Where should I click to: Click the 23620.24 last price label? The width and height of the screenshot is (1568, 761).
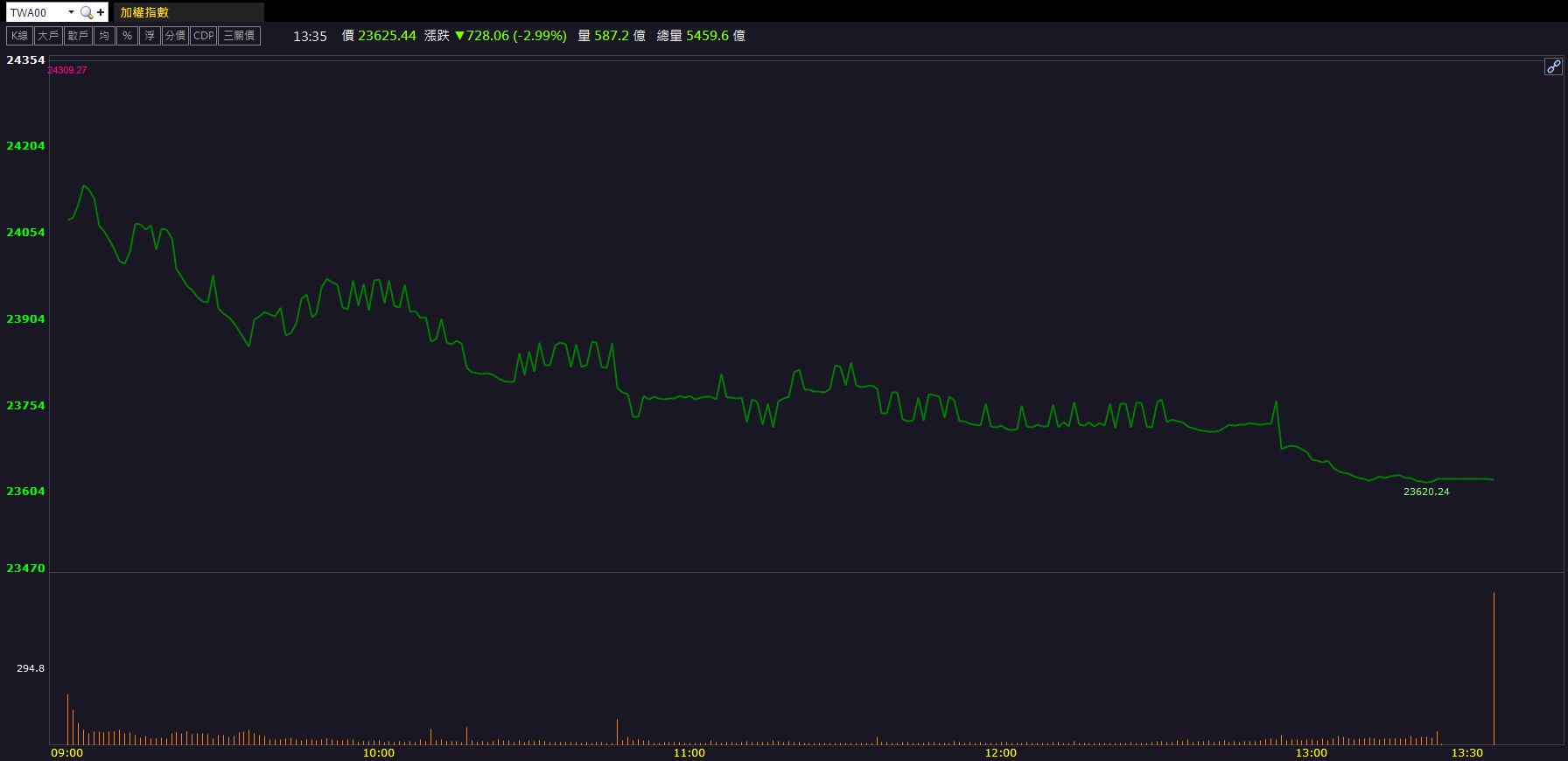click(1426, 492)
